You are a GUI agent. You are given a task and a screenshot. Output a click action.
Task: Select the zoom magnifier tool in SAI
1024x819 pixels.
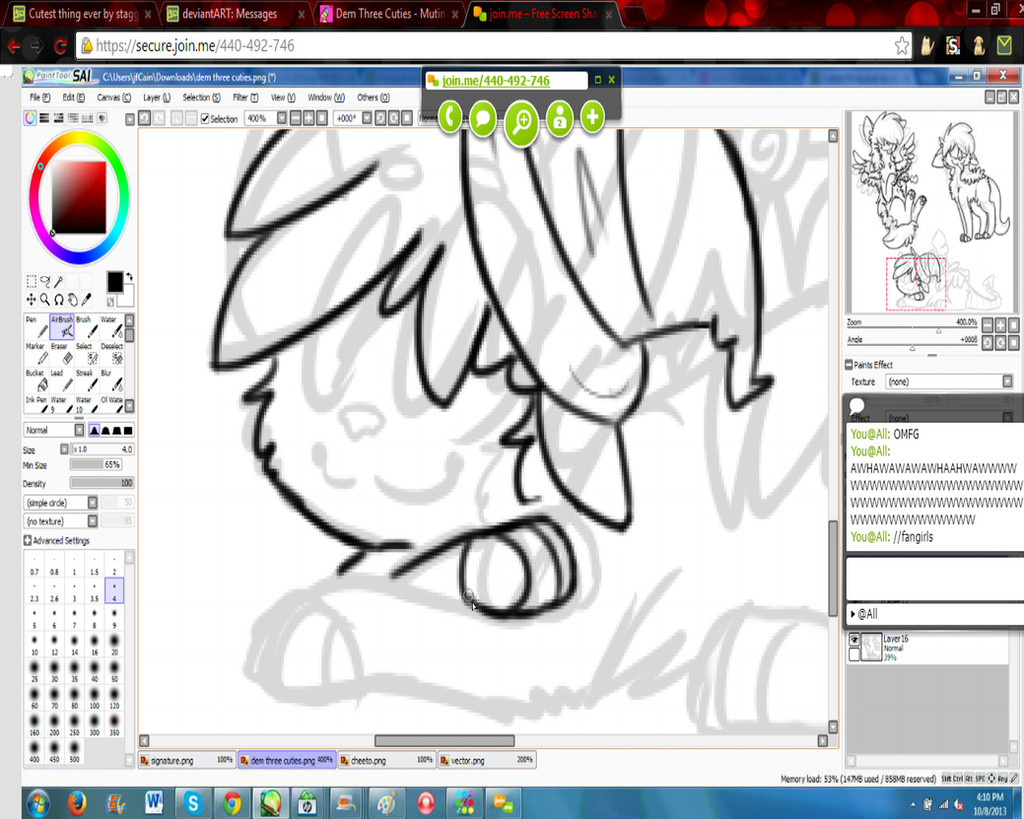[44, 299]
